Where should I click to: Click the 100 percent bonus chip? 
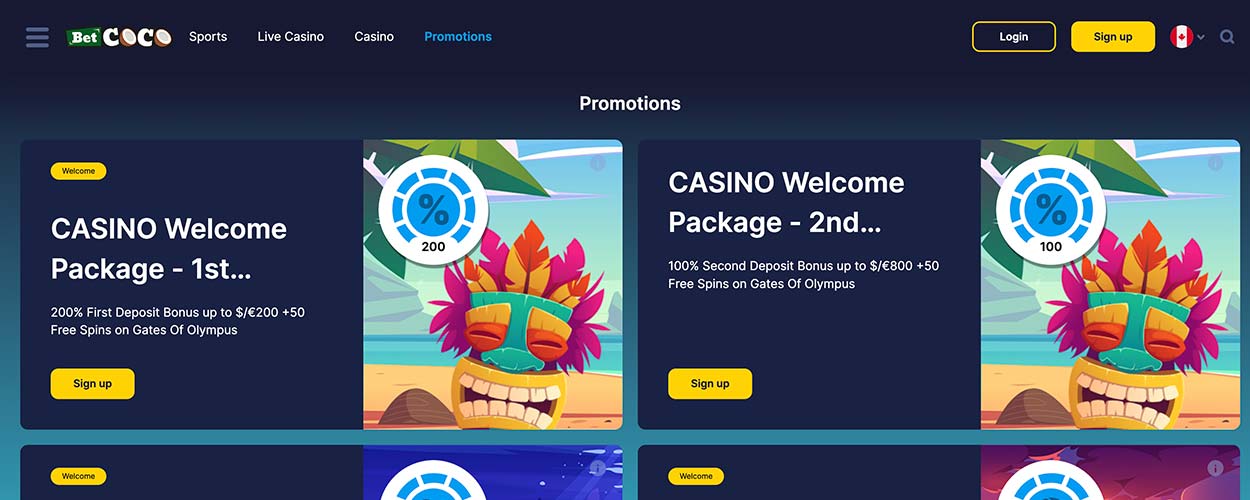coord(1051,209)
